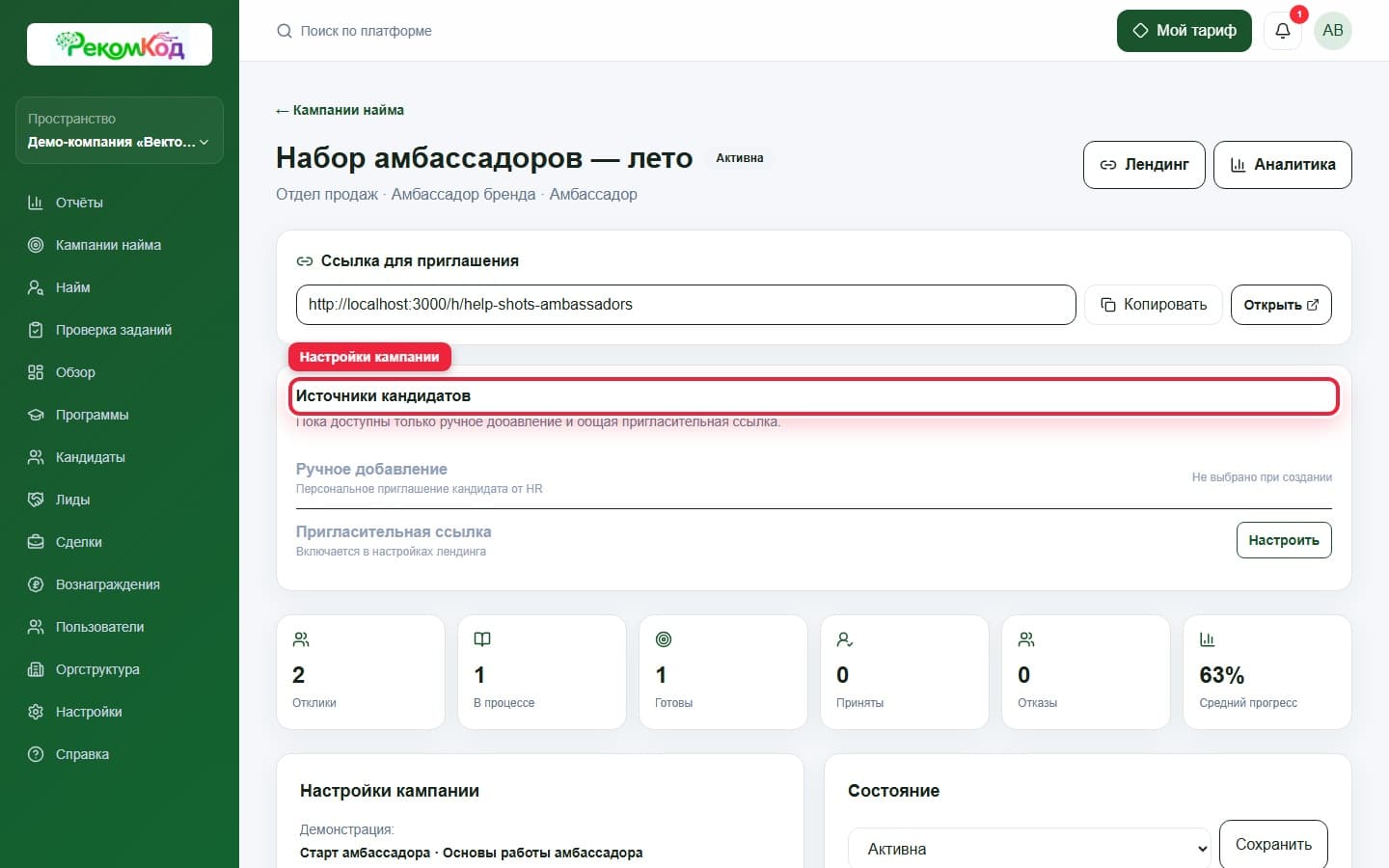Click the Отдел продаж breadcrumb text
1389x868 pixels.
[327, 194]
